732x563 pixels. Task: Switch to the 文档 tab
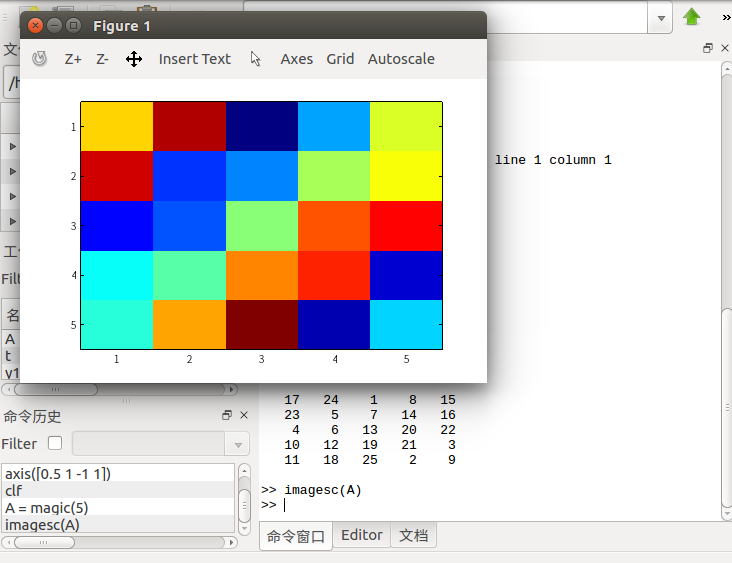pyautogui.click(x=413, y=535)
